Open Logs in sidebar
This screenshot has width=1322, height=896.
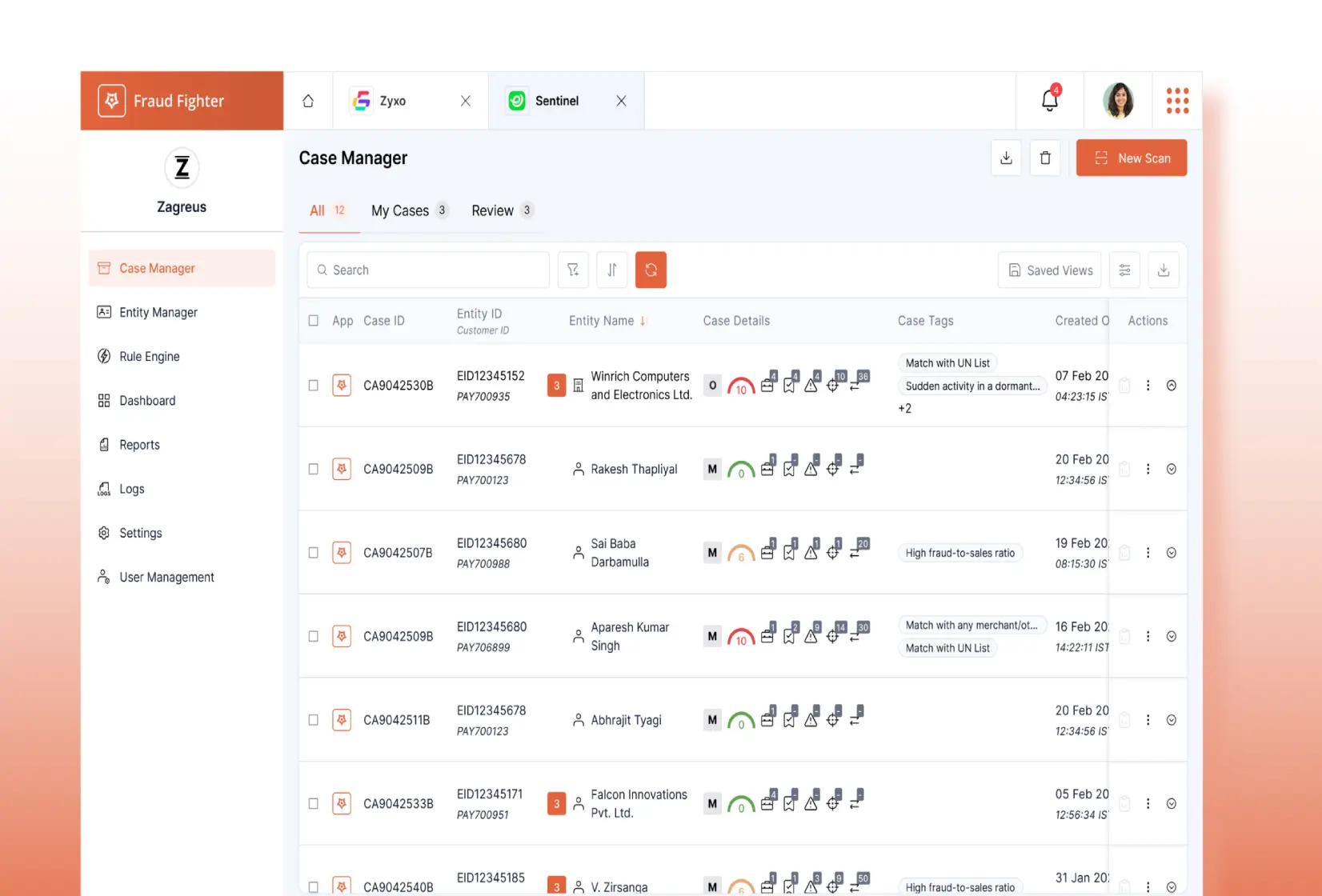click(182, 488)
